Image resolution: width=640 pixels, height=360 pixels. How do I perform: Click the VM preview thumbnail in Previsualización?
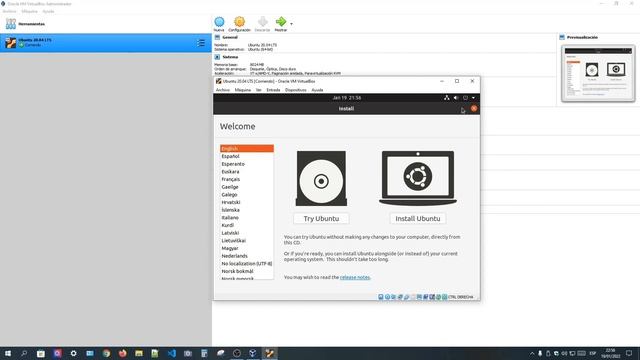tap(598, 73)
